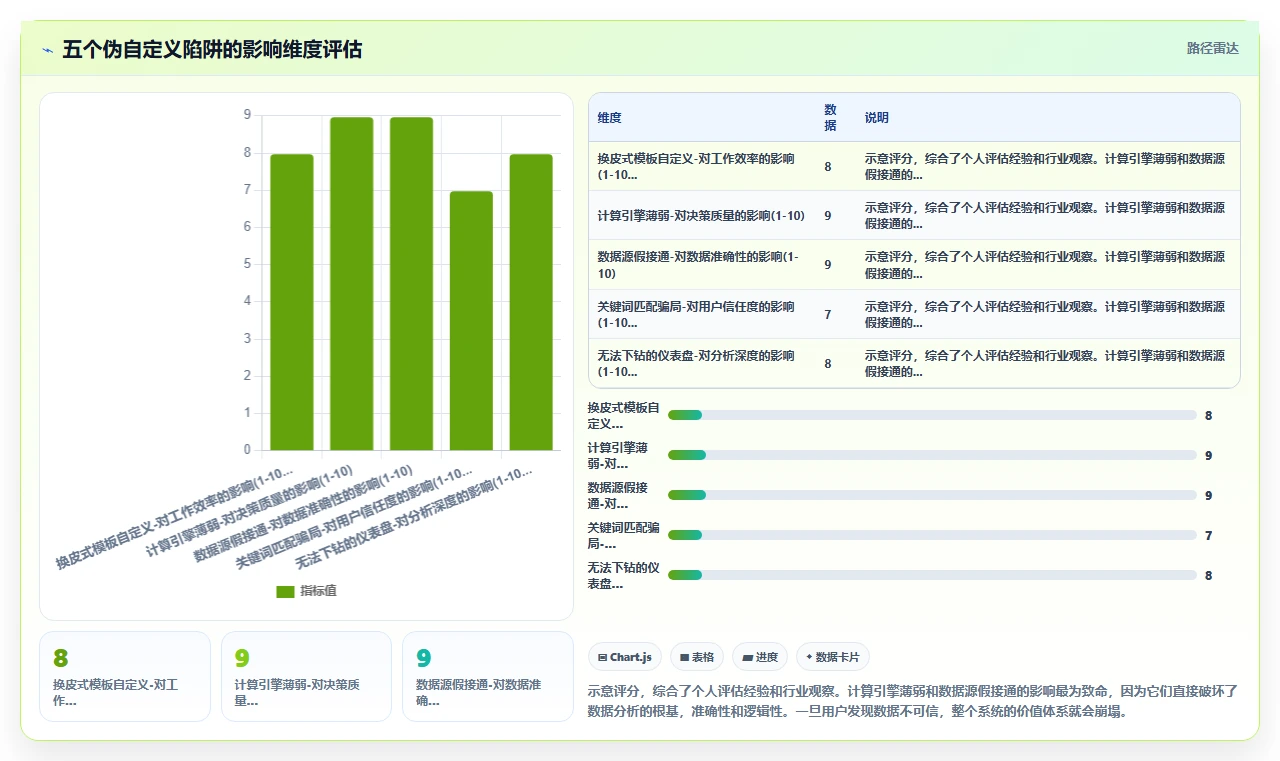Open the data card 数据源假接通-对数据准确
Image resolution: width=1280 pixels, height=761 pixels.
click(x=488, y=676)
